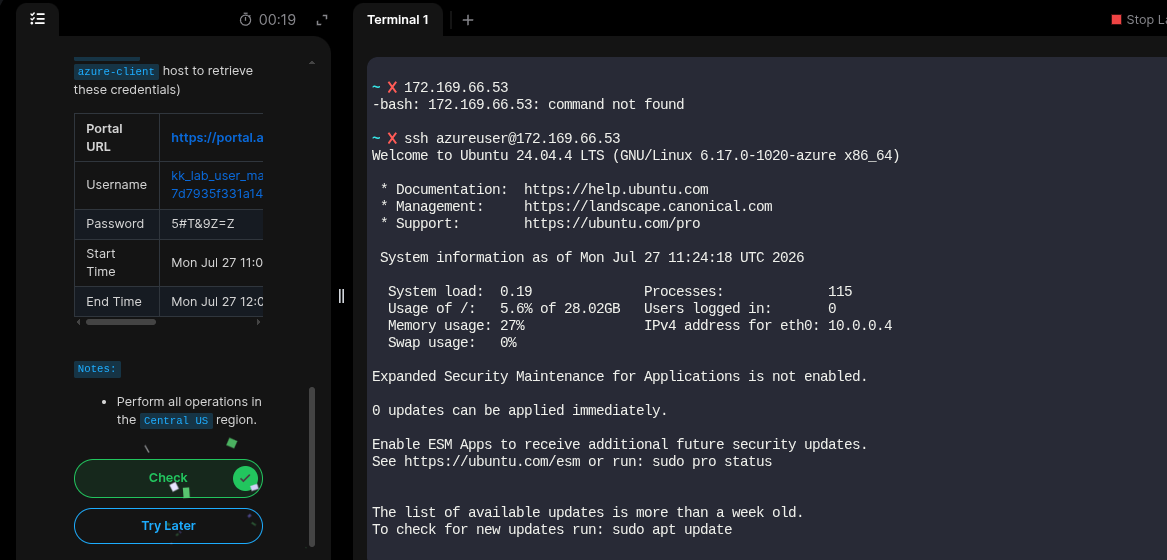Open the portal URL link

click(217, 138)
